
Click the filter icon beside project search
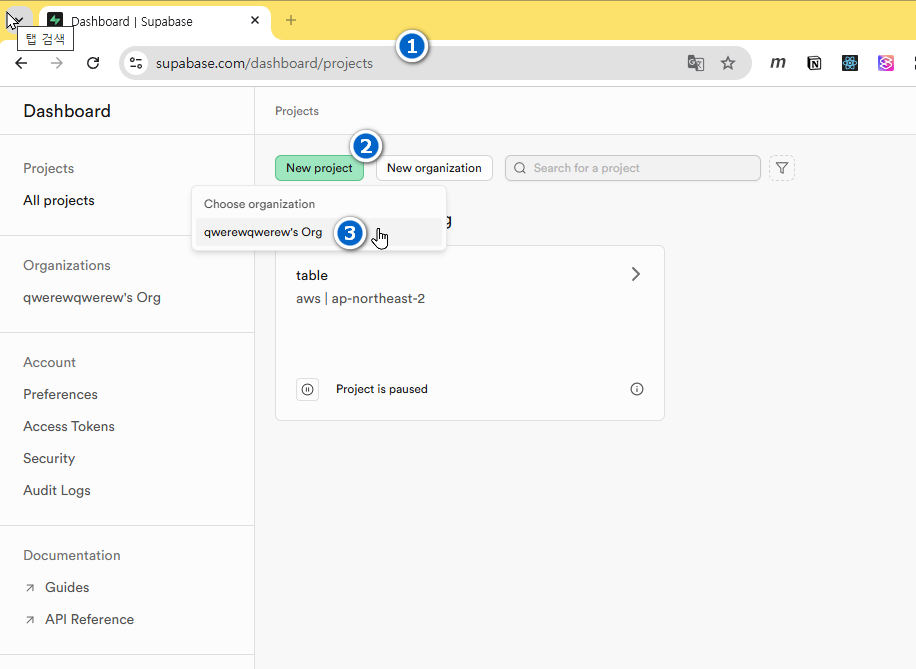(782, 168)
